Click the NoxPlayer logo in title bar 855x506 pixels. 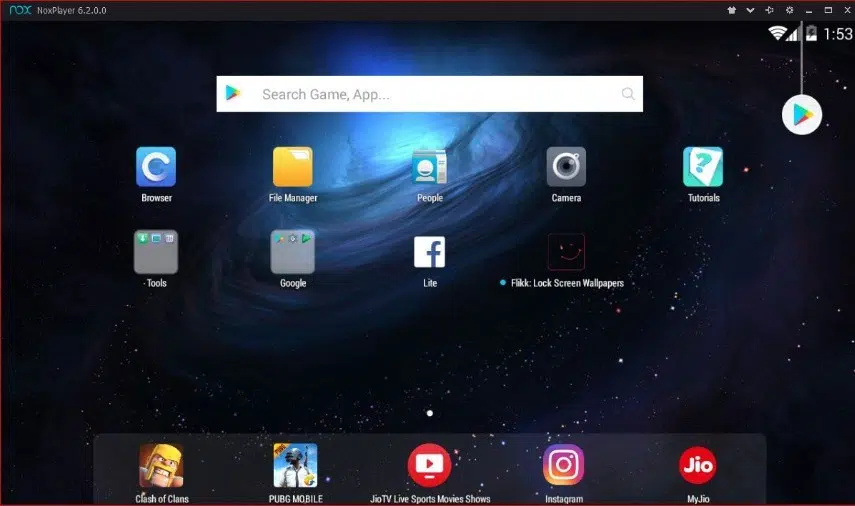20,10
